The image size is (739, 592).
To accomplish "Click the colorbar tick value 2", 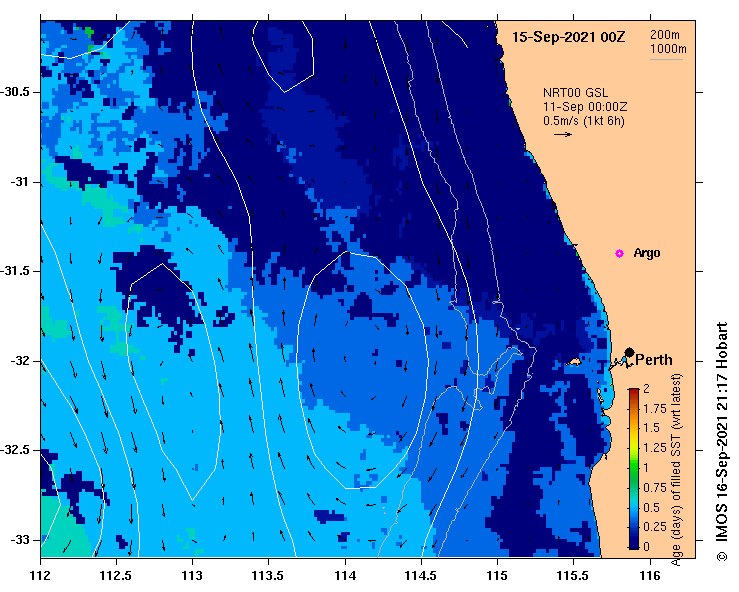I will point(646,389).
